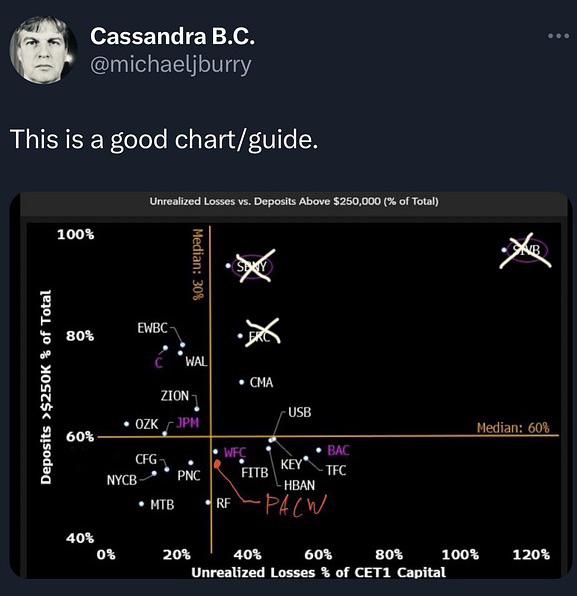Image resolution: width=577 pixels, height=596 pixels.
Task: Click the Median: 60% horizontal line label
Action: pos(513,428)
